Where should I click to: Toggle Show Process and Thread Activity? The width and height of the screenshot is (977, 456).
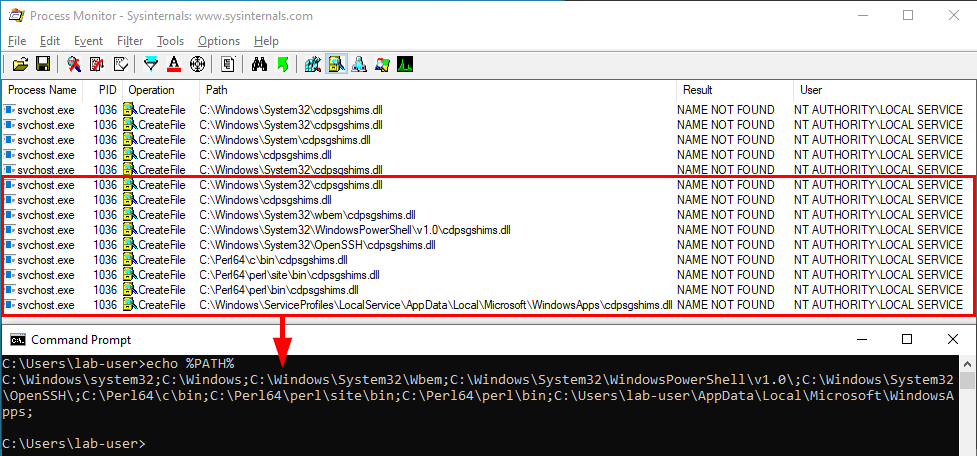[382, 64]
